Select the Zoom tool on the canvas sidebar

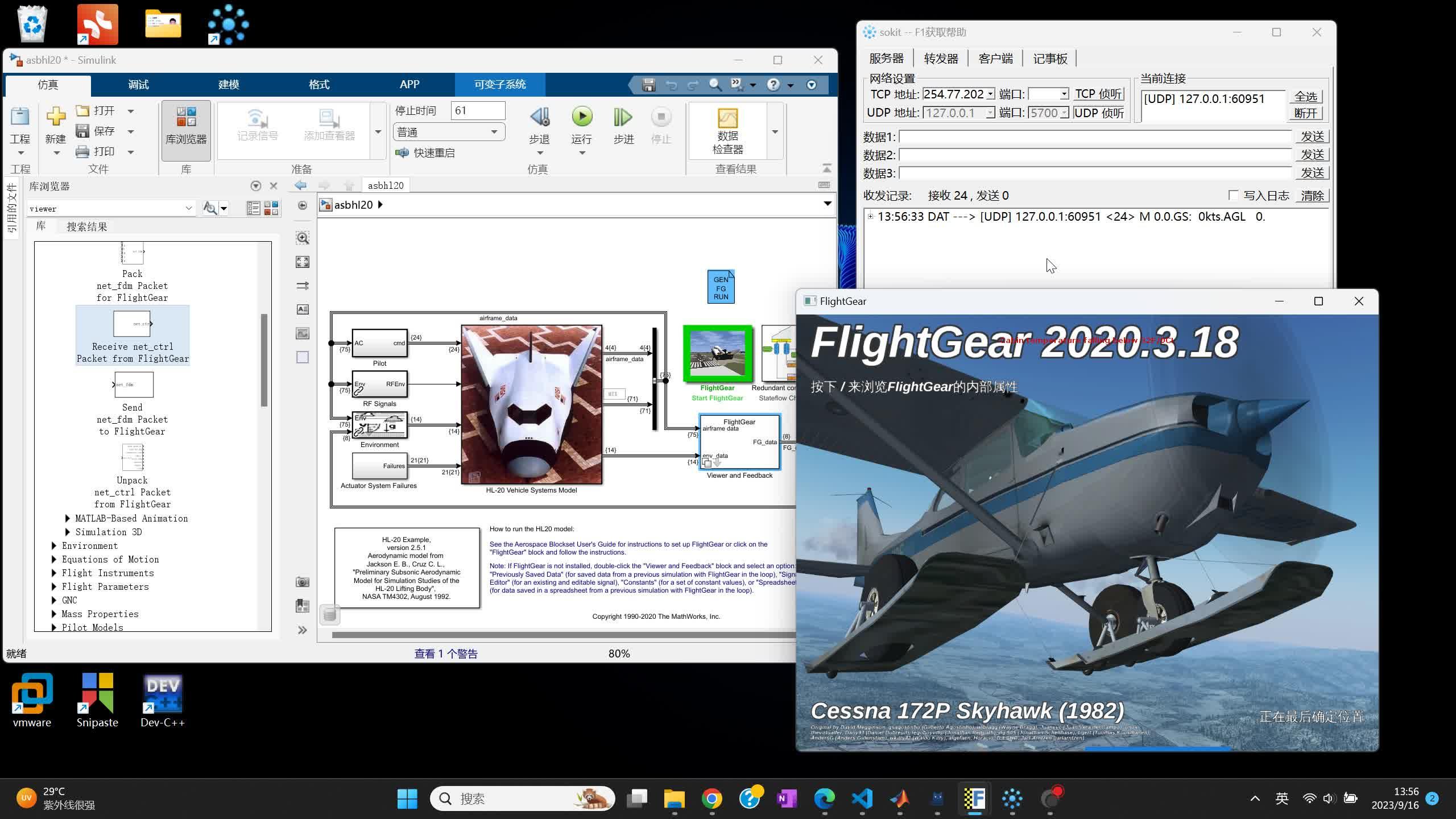302,238
